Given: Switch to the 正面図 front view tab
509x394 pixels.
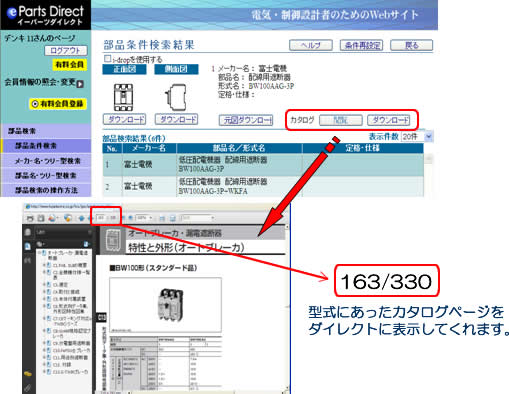Looking at the screenshot, I should pos(124,69).
